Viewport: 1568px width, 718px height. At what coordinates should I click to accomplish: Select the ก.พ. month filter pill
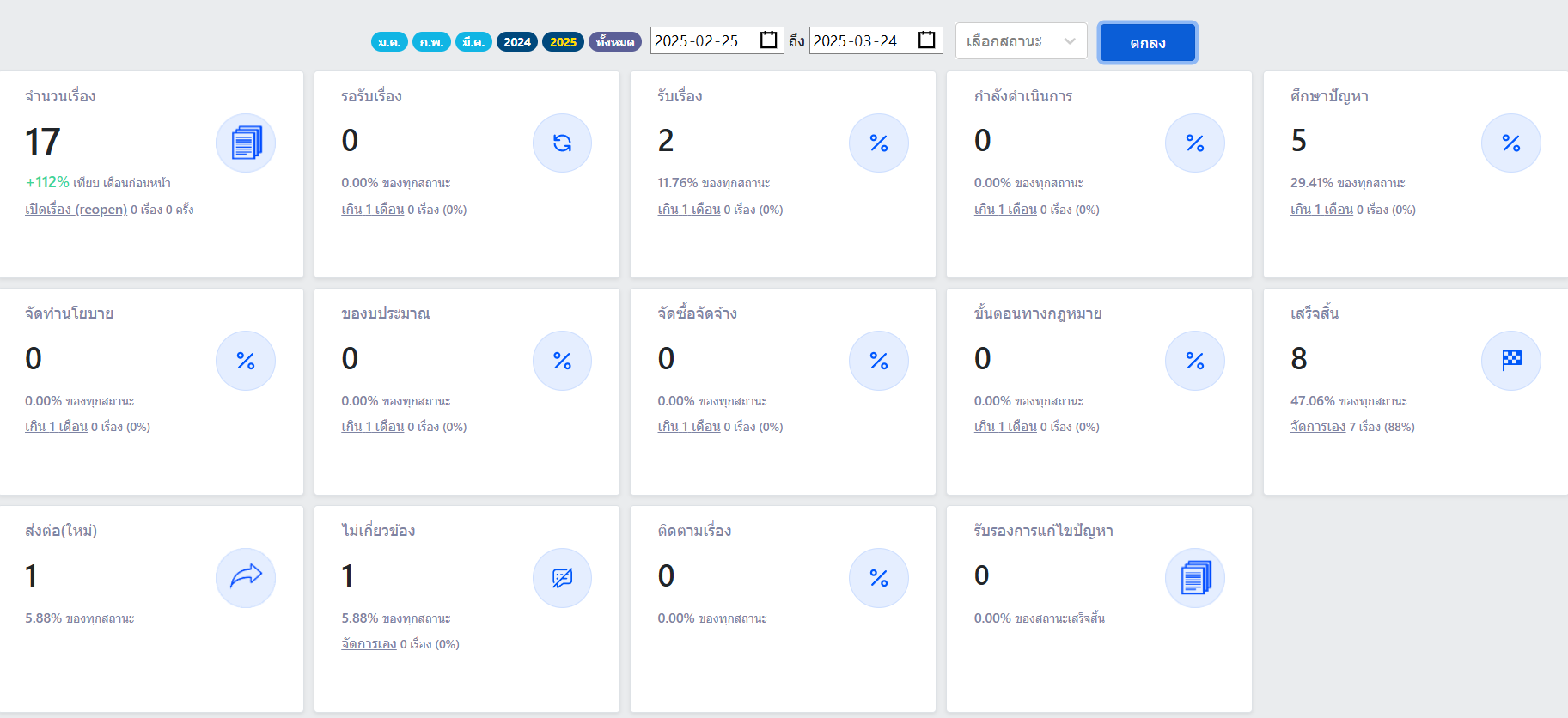(431, 42)
